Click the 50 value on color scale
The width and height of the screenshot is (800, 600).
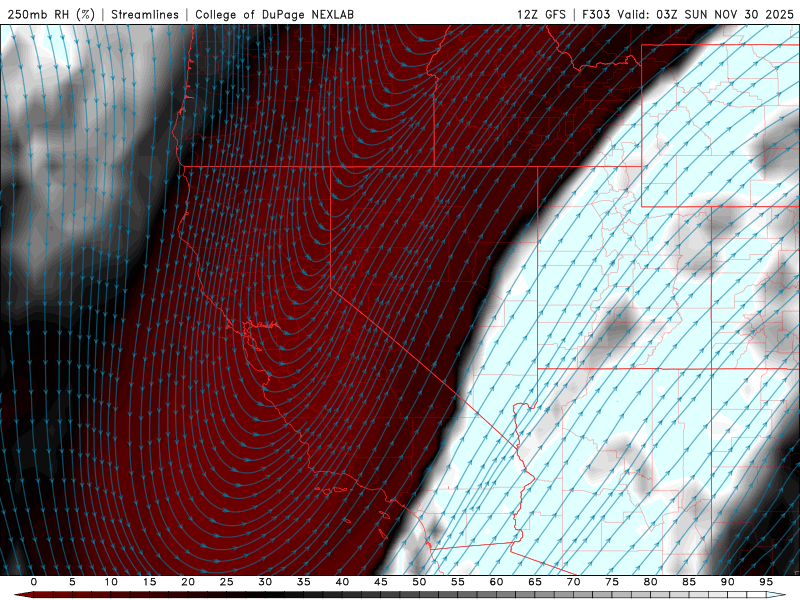pyautogui.click(x=419, y=582)
